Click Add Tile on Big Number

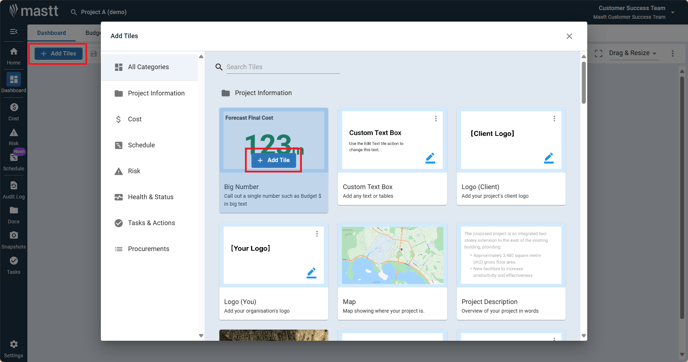[x=273, y=160]
